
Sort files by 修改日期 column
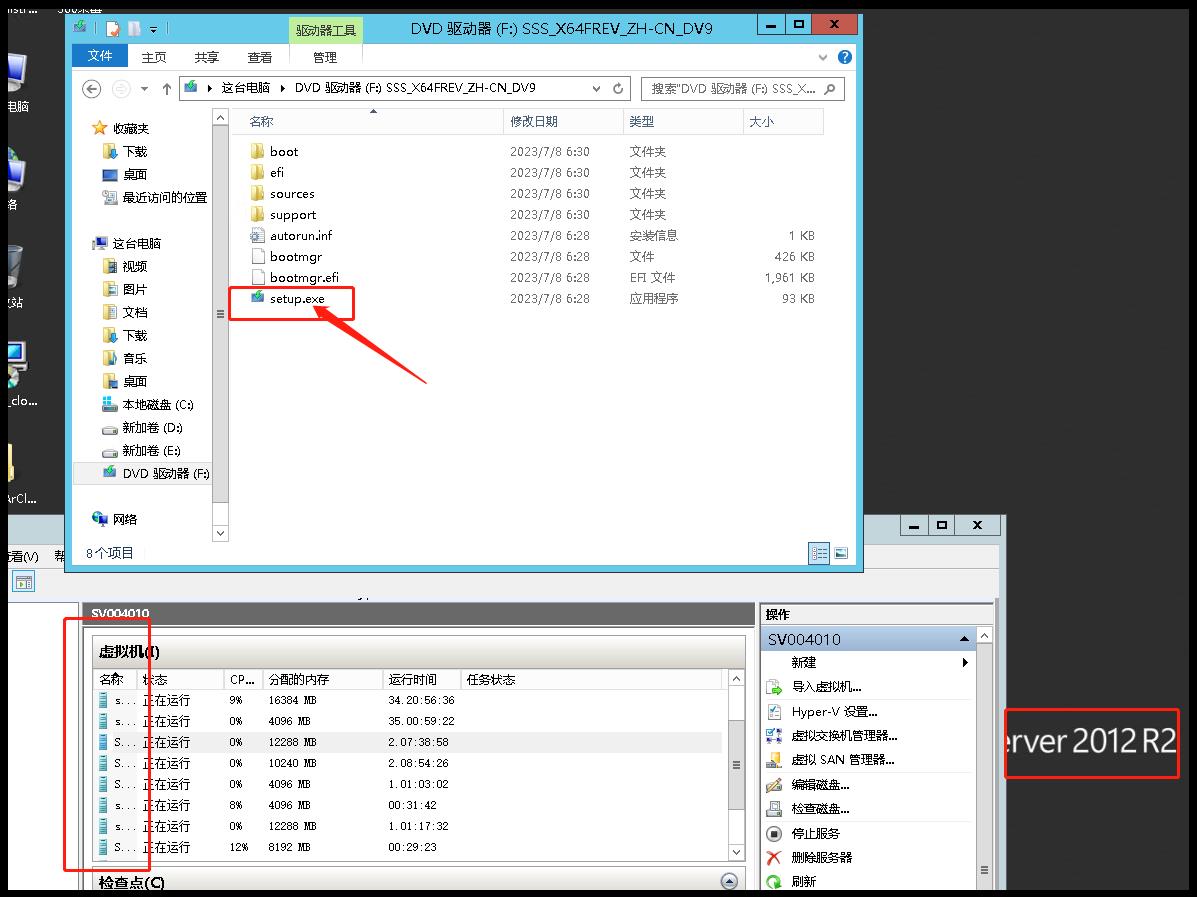563,121
